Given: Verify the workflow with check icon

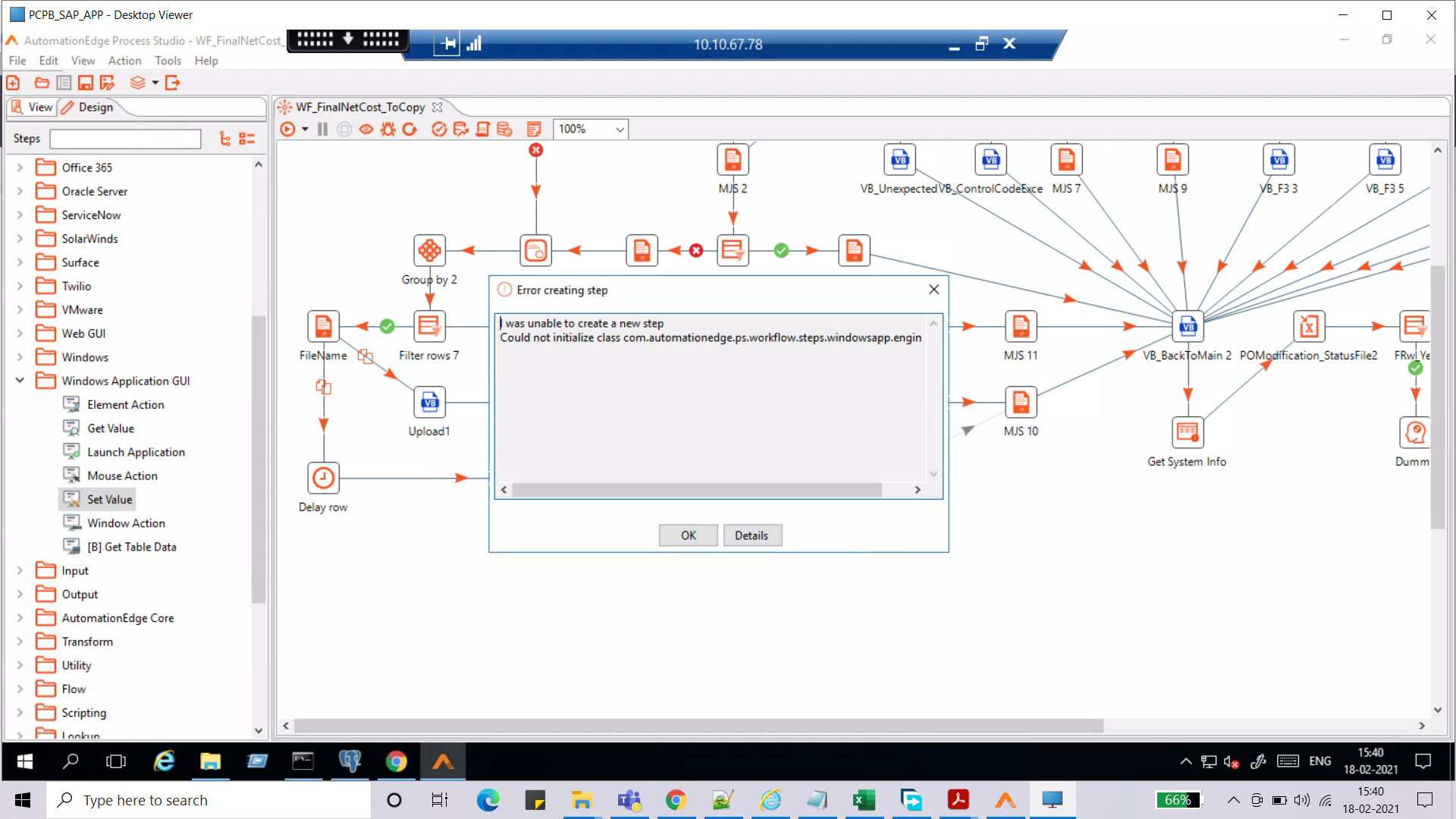Looking at the screenshot, I should 438,129.
